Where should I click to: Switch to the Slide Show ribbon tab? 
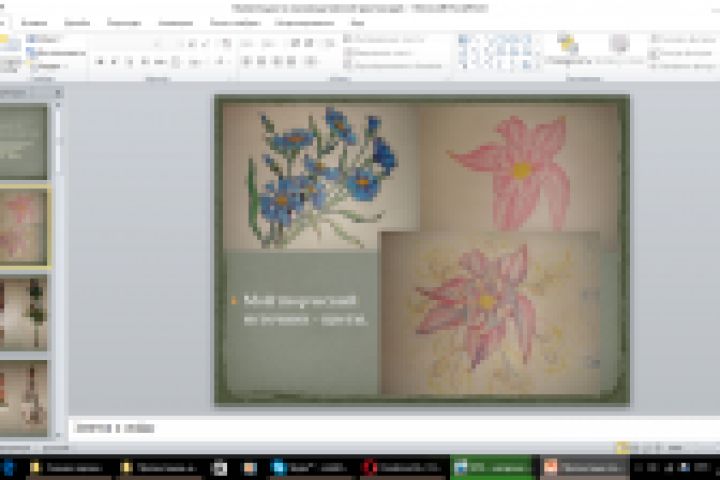235,23
